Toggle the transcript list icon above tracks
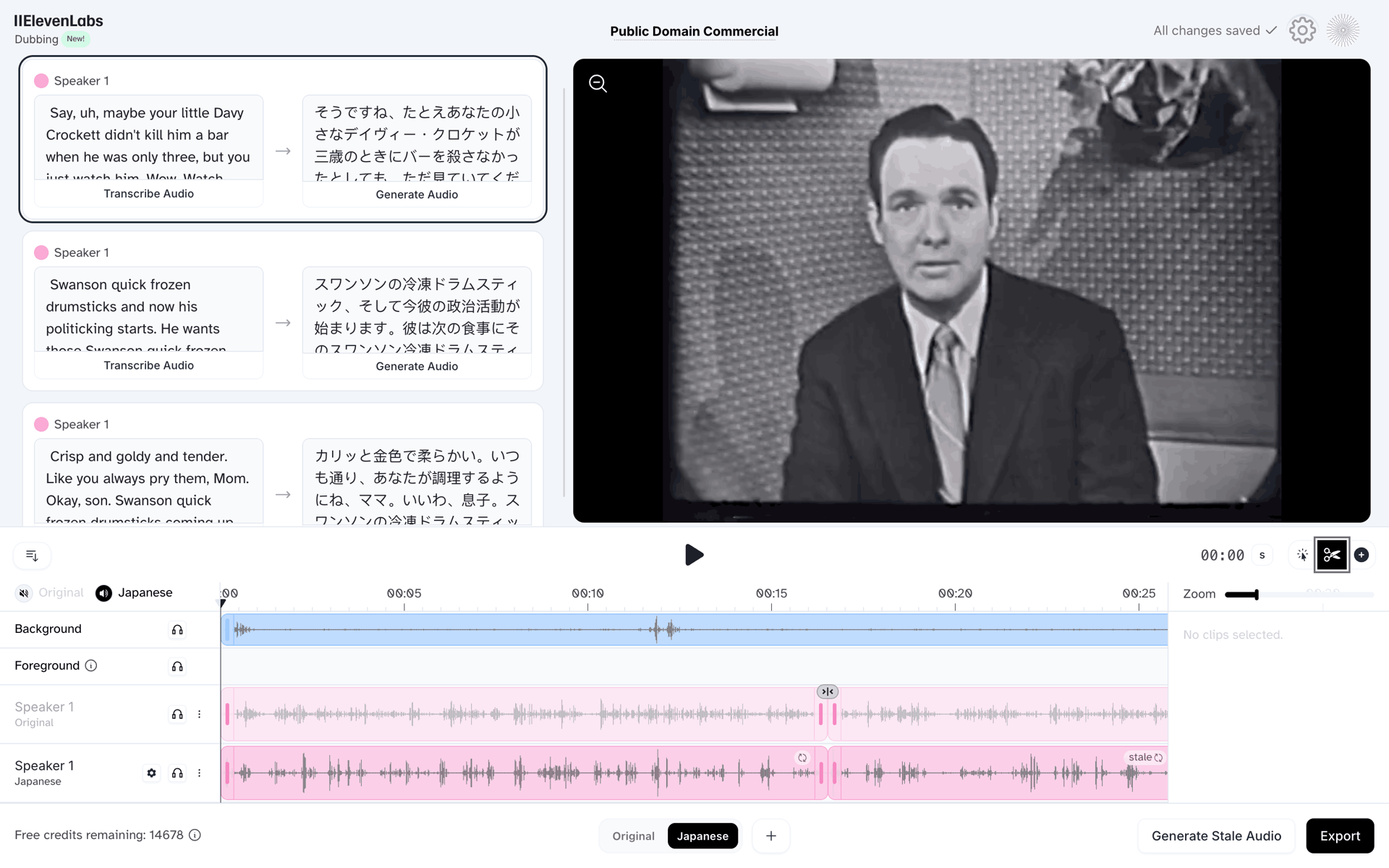 click(x=32, y=556)
